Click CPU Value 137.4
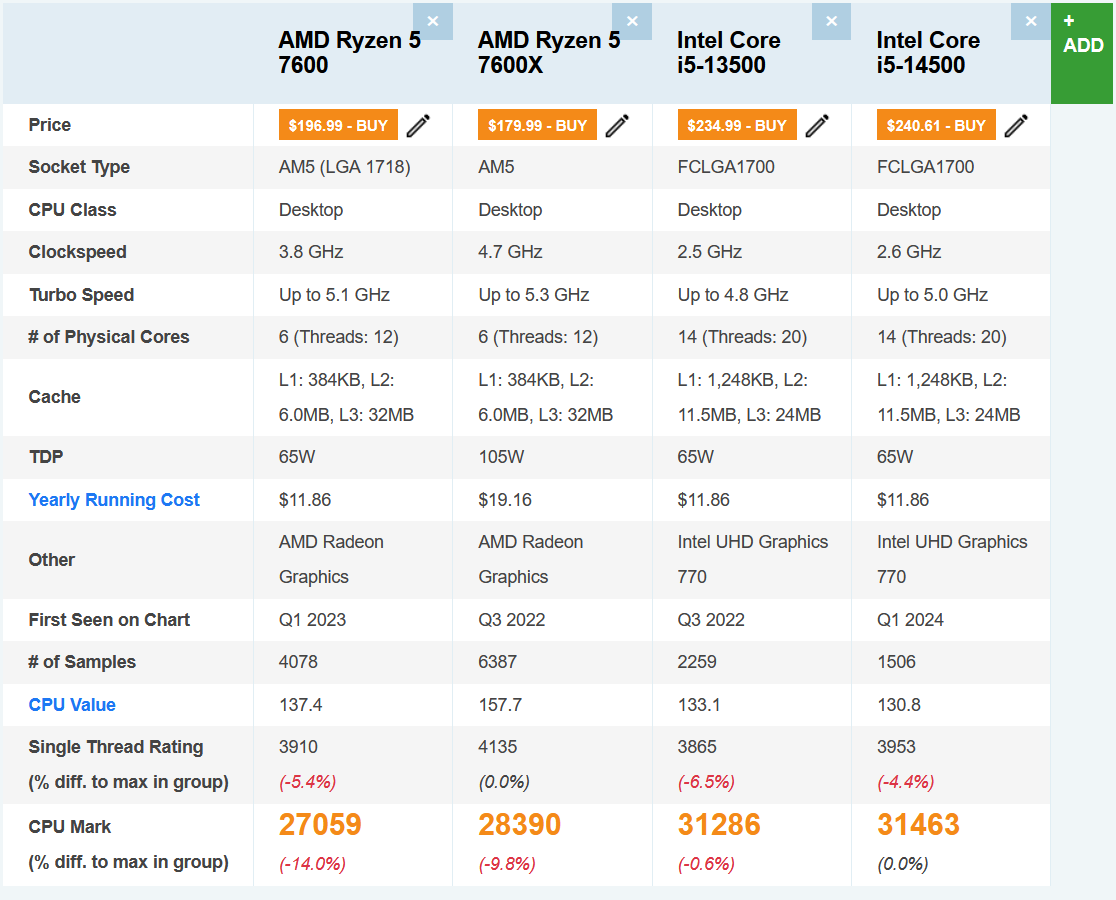1116x900 pixels. point(300,705)
